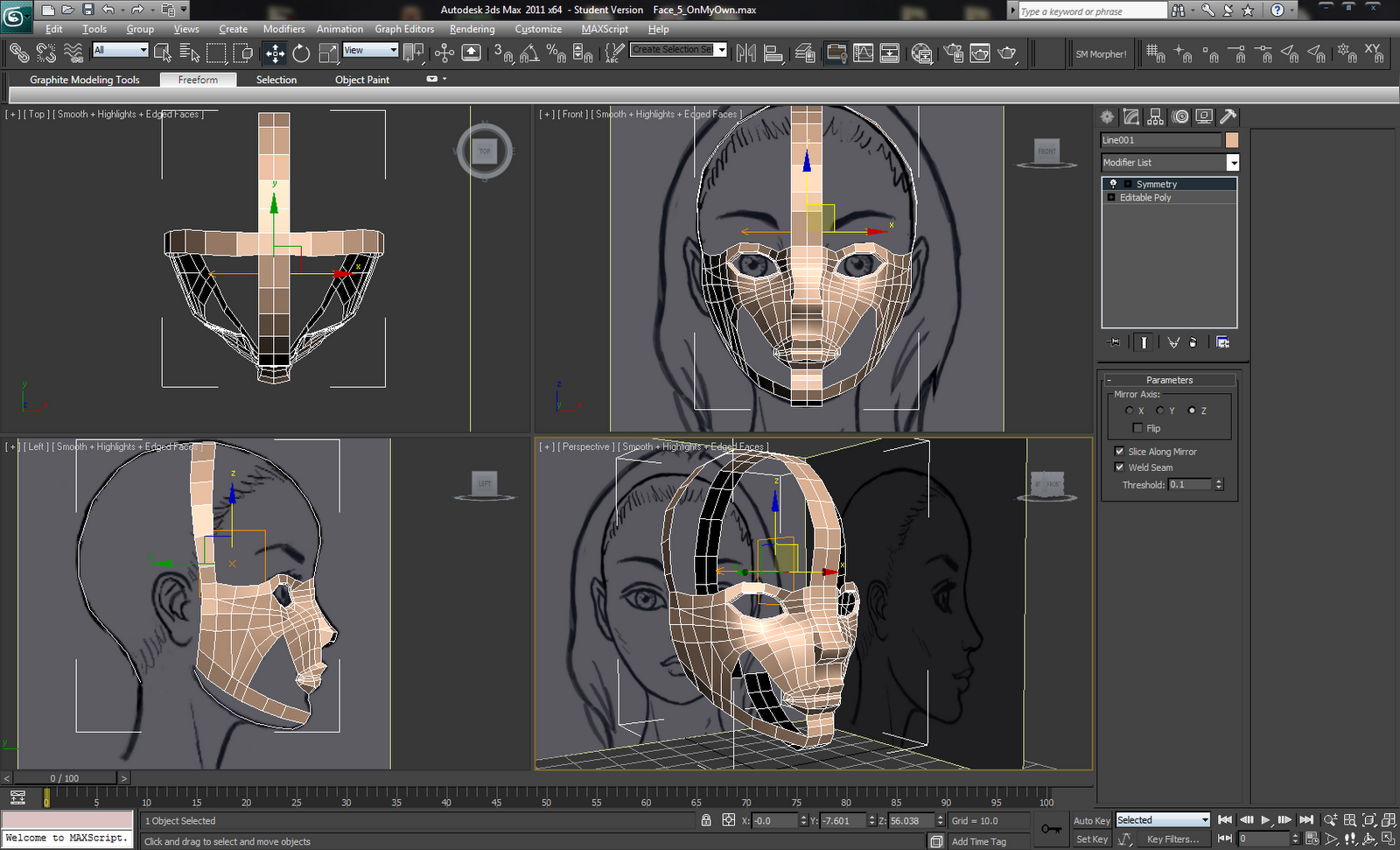Image resolution: width=1400 pixels, height=850 pixels.
Task: Switch to the Graphite Modeling Tools tab
Action: (x=84, y=80)
